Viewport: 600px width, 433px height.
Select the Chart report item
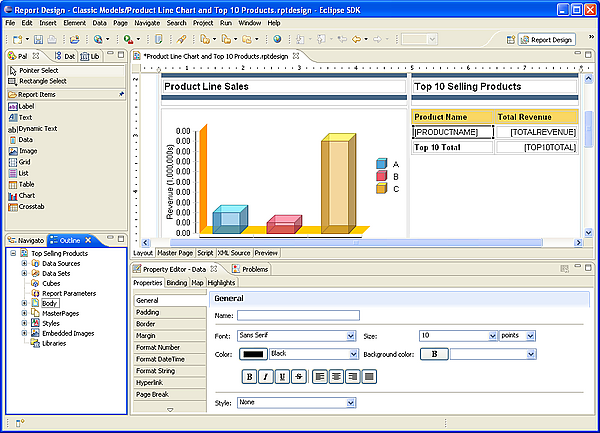(x=22, y=195)
